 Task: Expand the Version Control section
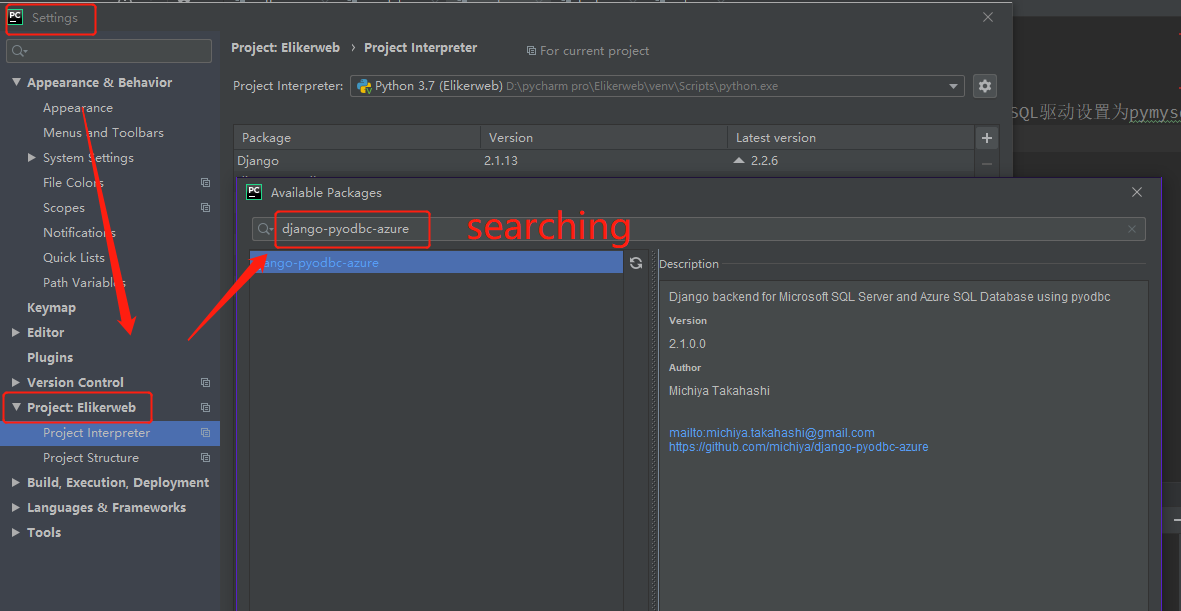(16, 382)
